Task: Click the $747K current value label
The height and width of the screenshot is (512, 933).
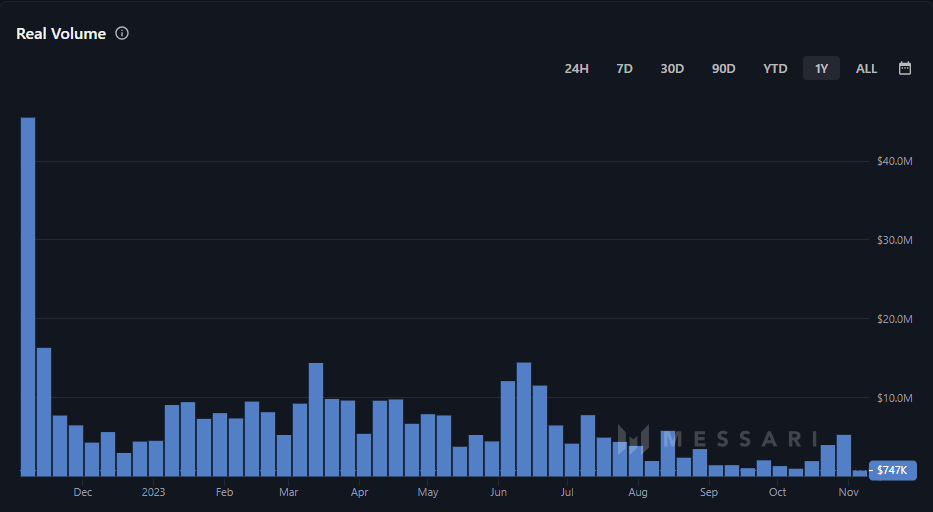Action: point(892,470)
